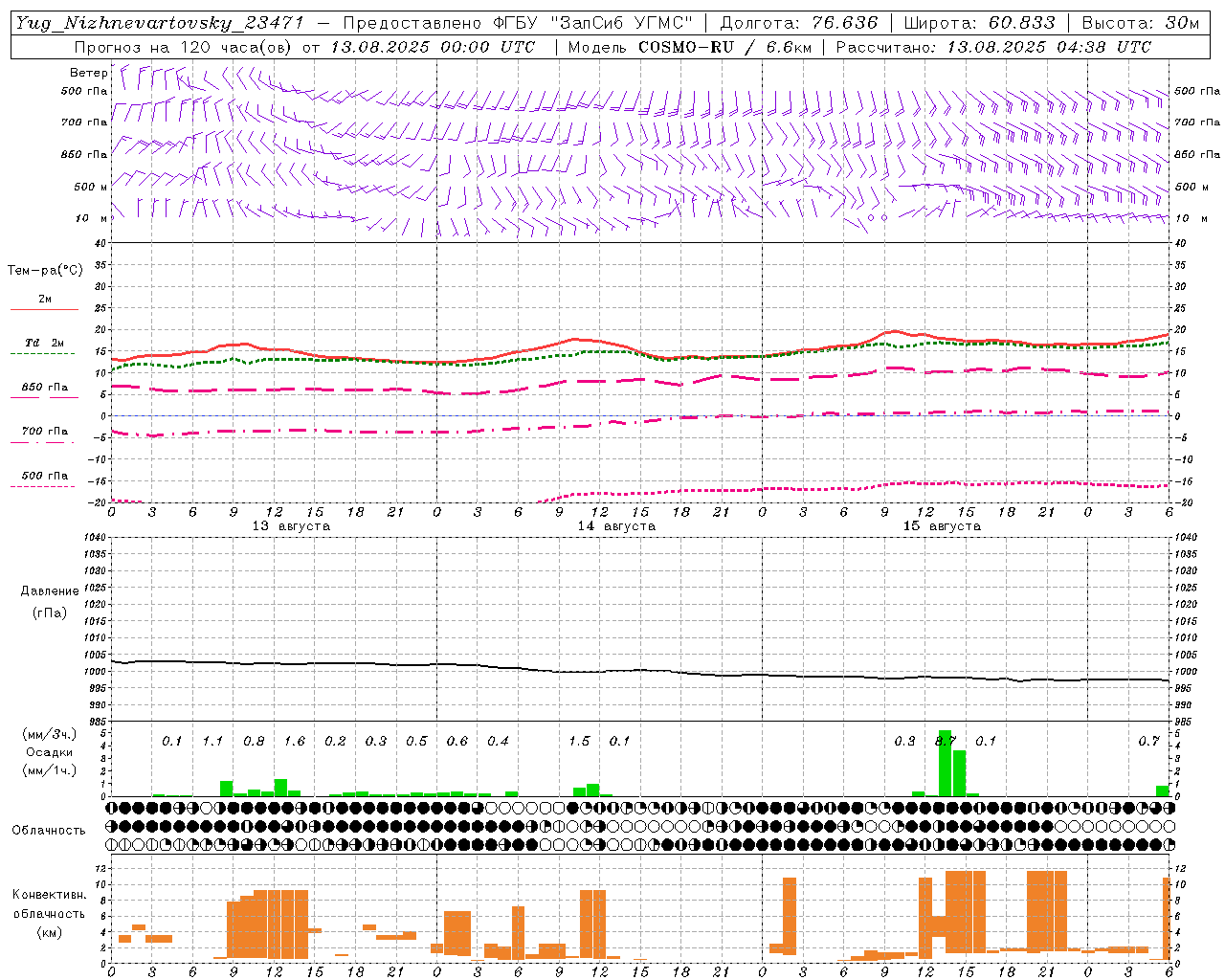Click the "Конвективн." convective cloud label

click(50, 895)
